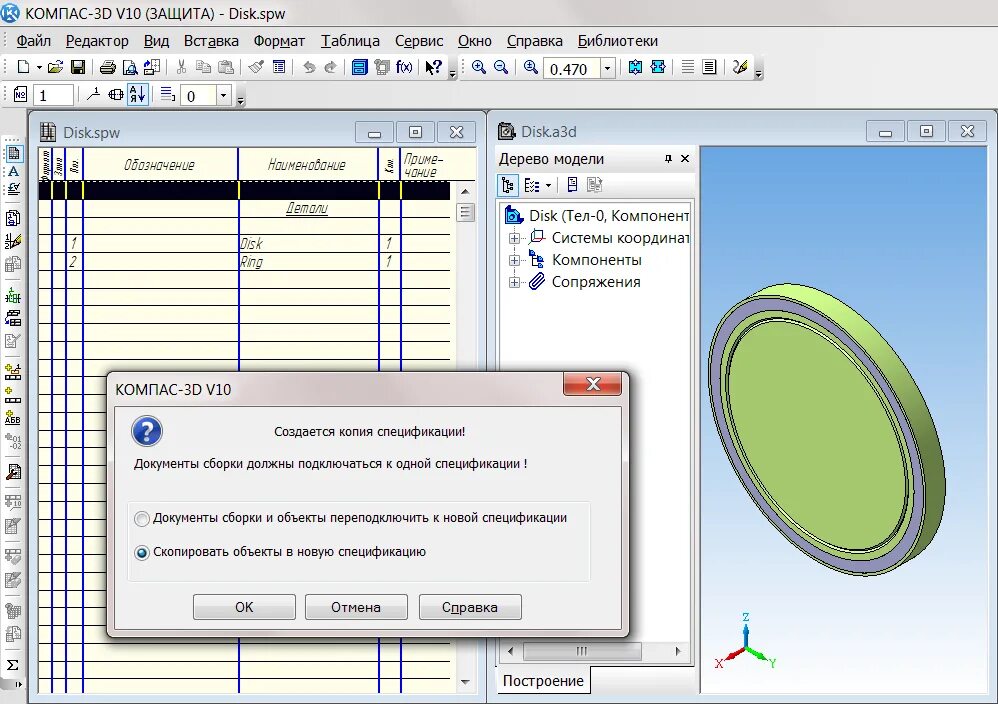Open the Файл menu
This screenshot has height=704, width=998.
(33, 41)
